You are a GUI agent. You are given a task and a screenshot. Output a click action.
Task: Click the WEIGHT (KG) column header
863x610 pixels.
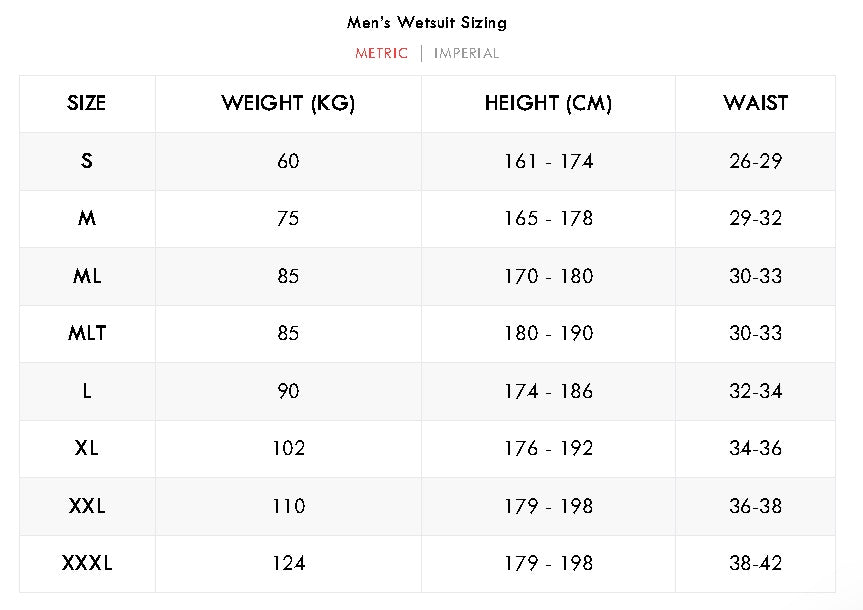tap(288, 103)
